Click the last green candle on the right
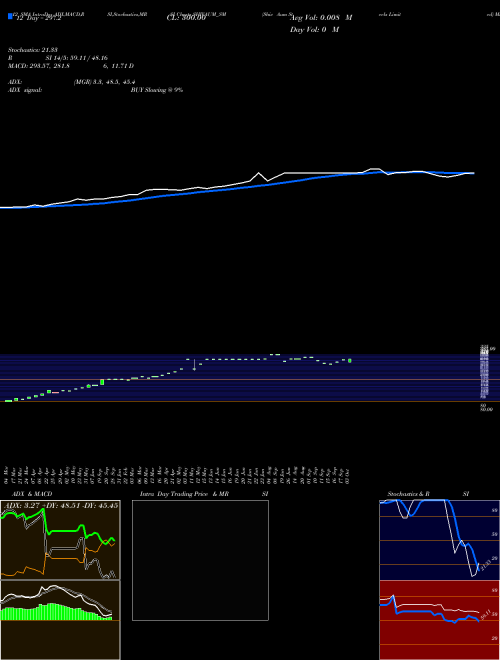Viewport: 500px width, 660px height. point(350,361)
